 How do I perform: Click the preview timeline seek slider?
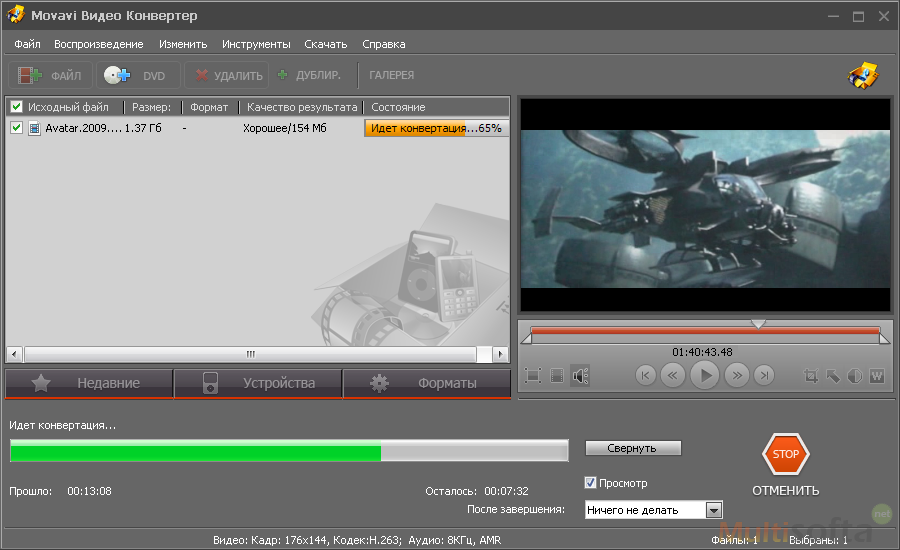click(705, 331)
